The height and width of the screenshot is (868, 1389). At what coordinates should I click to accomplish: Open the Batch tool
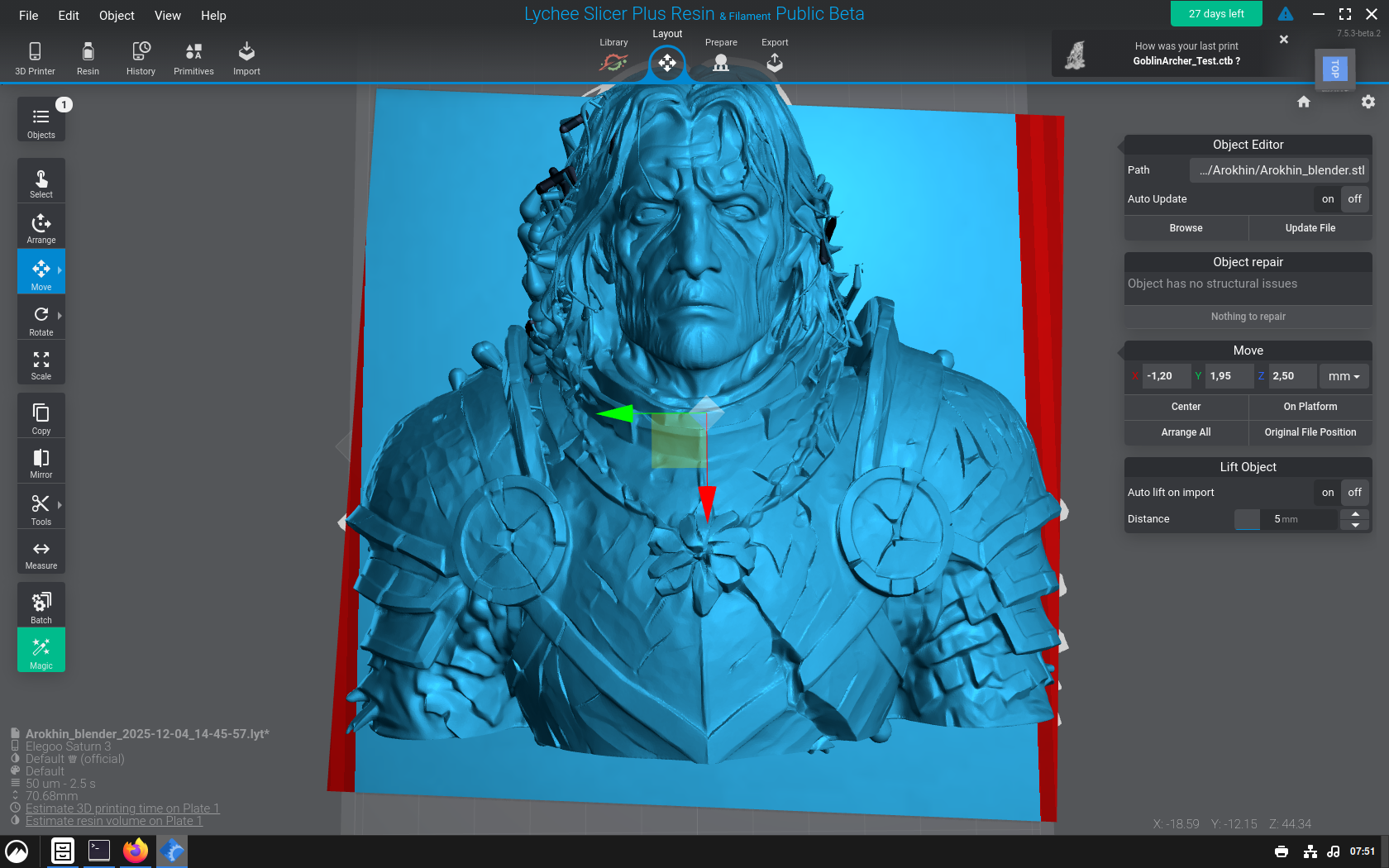[41, 606]
